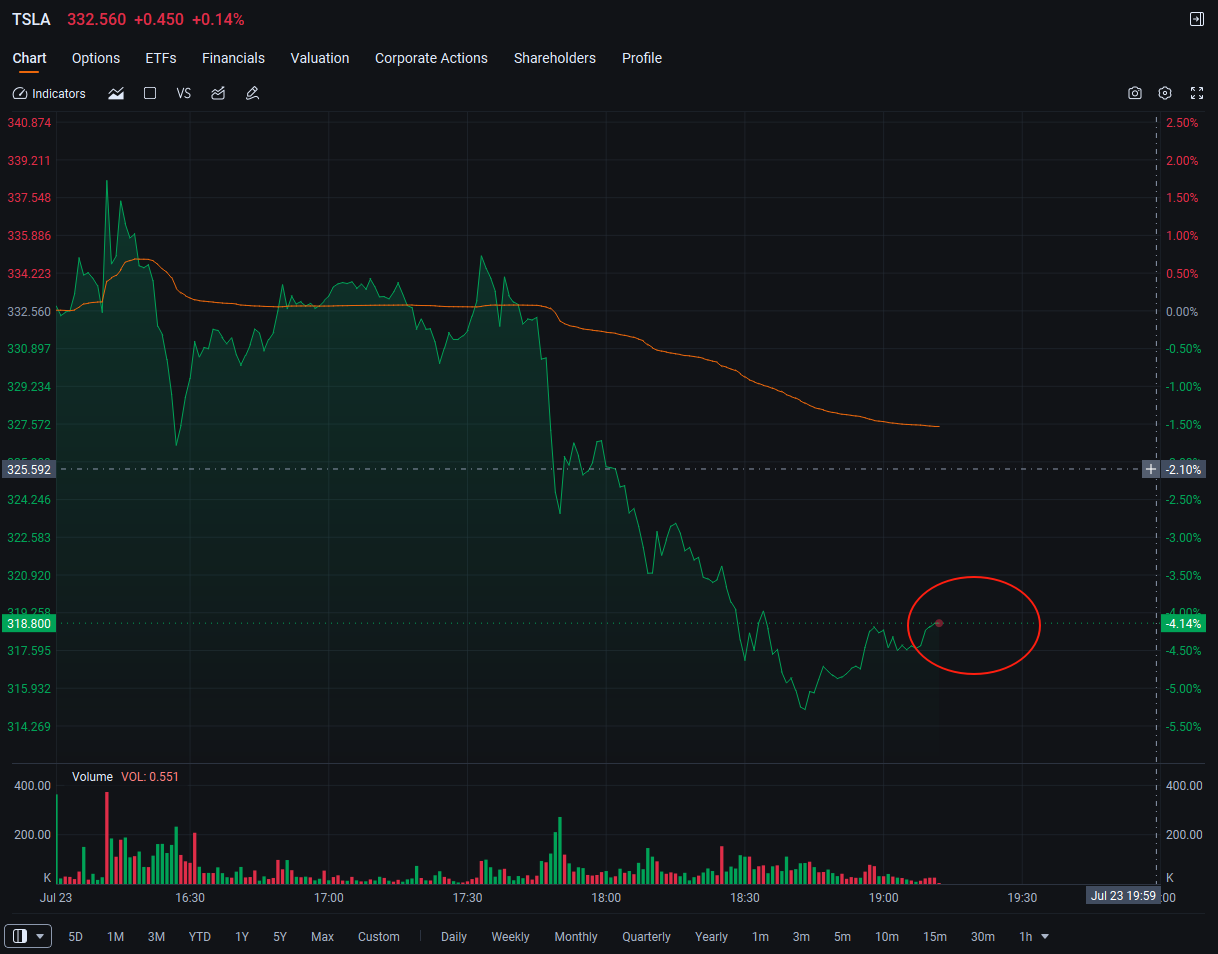
Task: Click the overlay chart icon next to VS
Action: (218, 93)
